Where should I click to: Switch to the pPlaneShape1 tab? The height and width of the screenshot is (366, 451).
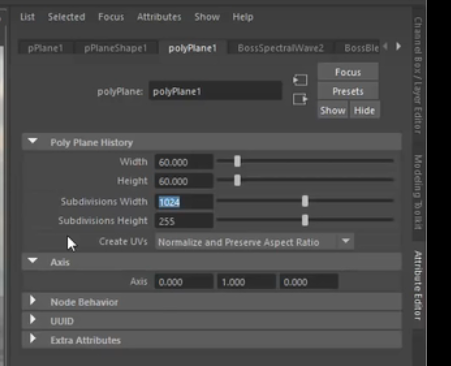(115, 48)
